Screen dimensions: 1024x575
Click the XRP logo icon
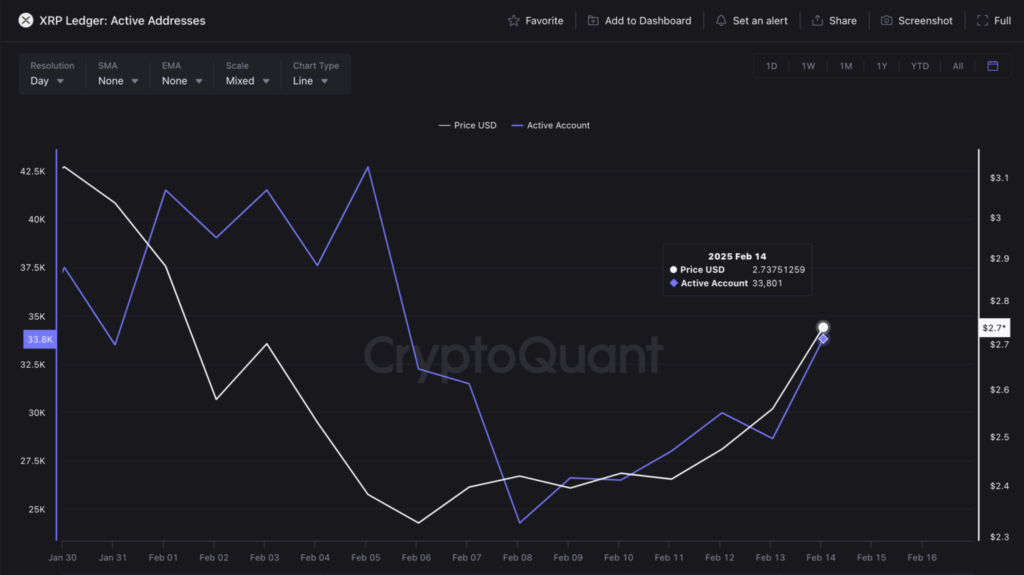(x=25, y=20)
